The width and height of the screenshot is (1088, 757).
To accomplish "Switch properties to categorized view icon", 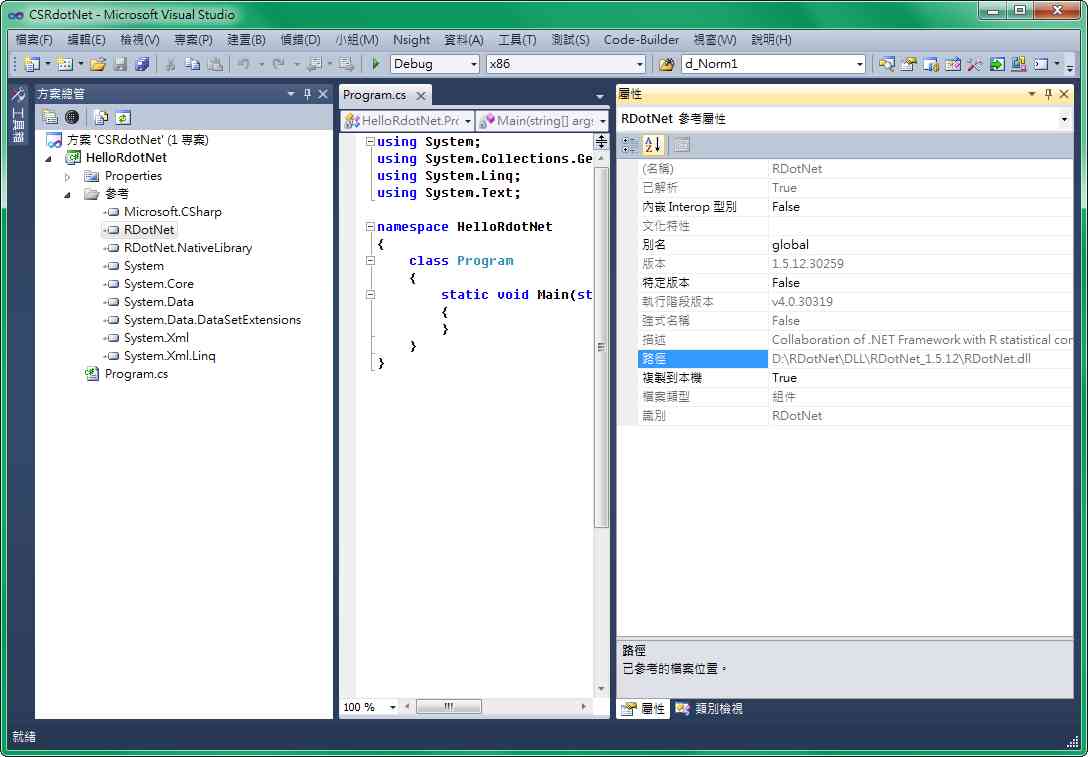I will (629, 145).
